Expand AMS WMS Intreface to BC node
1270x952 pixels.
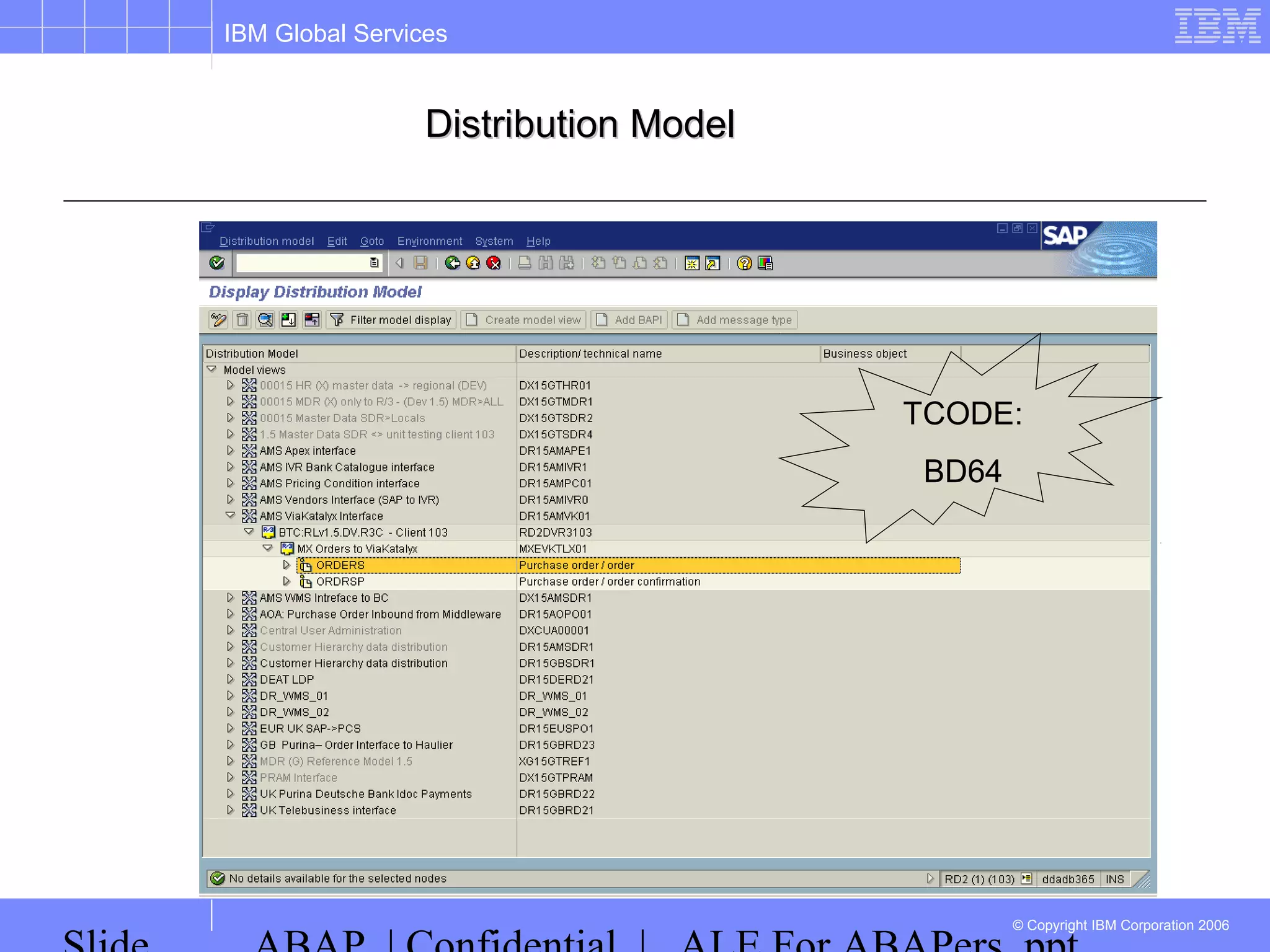click(x=230, y=597)
